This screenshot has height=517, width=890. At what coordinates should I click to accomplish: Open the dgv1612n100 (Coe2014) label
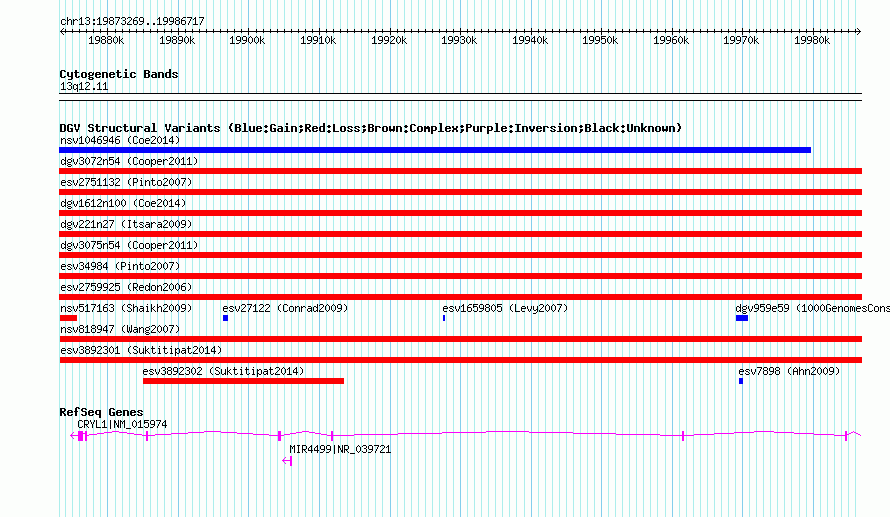click(x=123, y=203)
